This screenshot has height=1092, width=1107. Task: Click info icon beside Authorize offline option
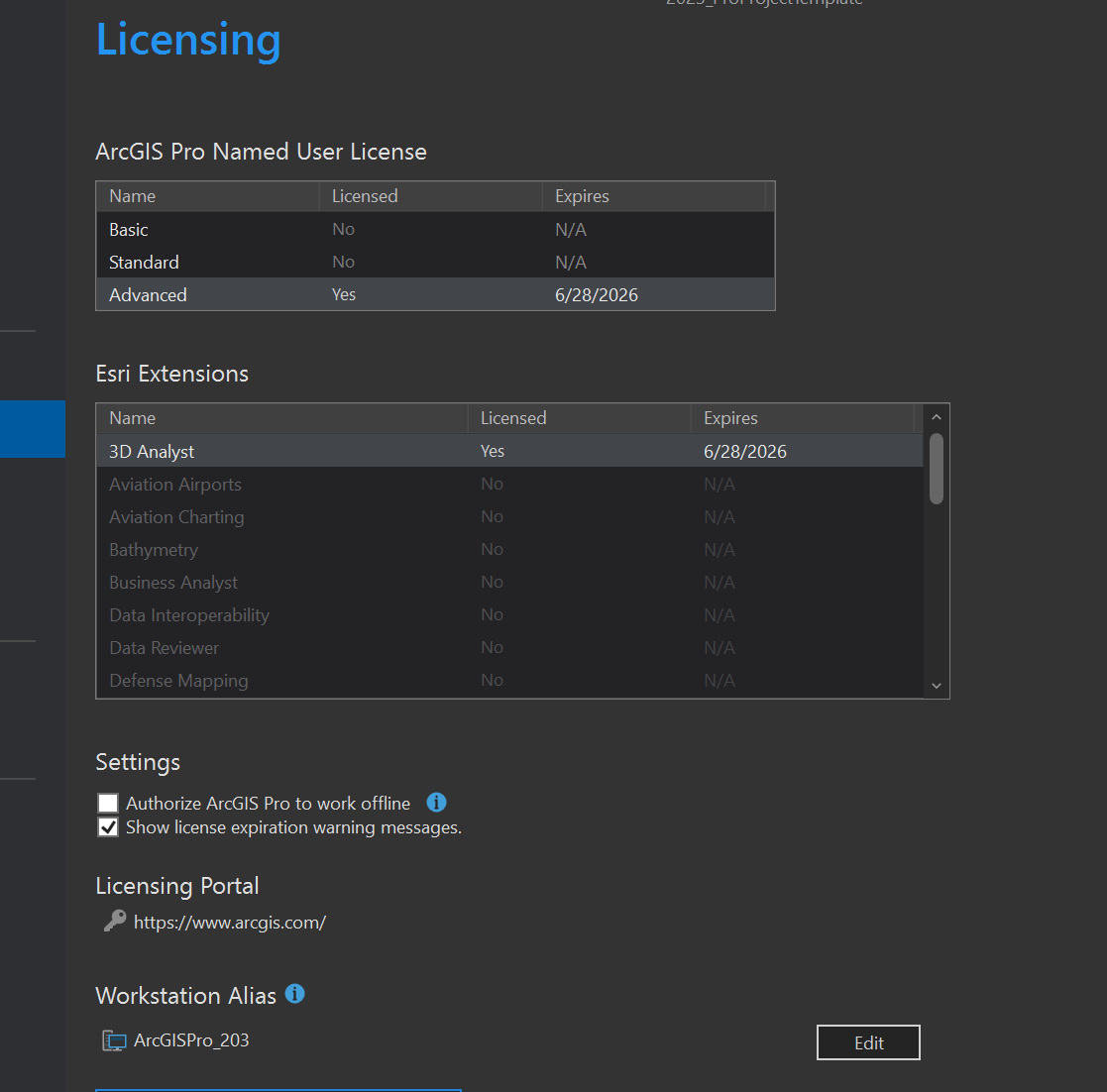(x=436, y=803)
